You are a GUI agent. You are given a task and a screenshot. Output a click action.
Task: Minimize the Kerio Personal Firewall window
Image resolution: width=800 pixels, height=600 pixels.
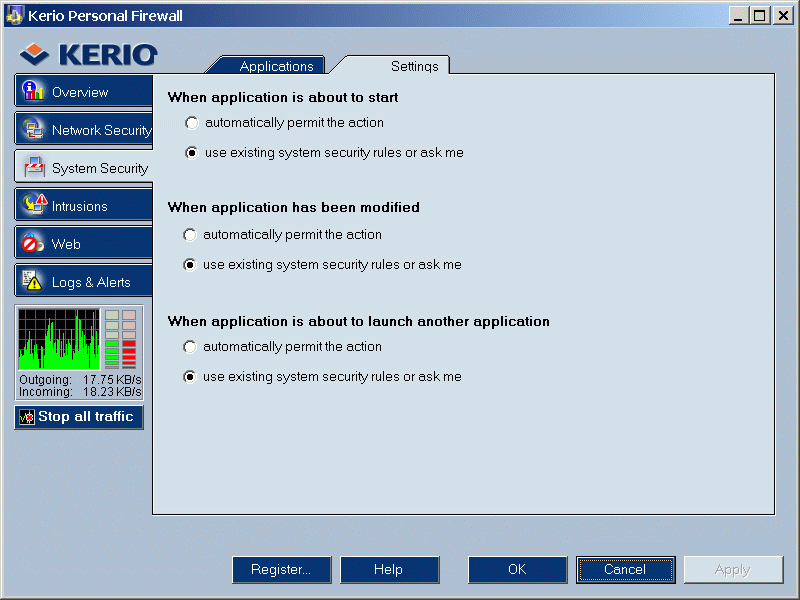tap(738, 16)
